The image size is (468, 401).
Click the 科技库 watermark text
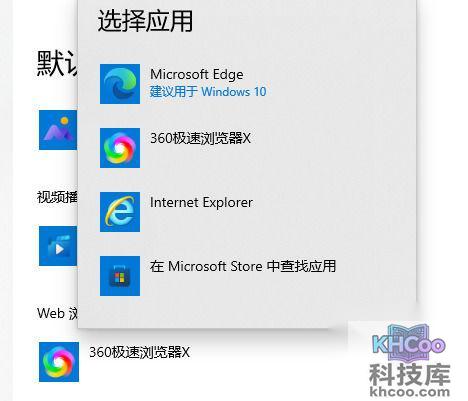pos(410,374)
